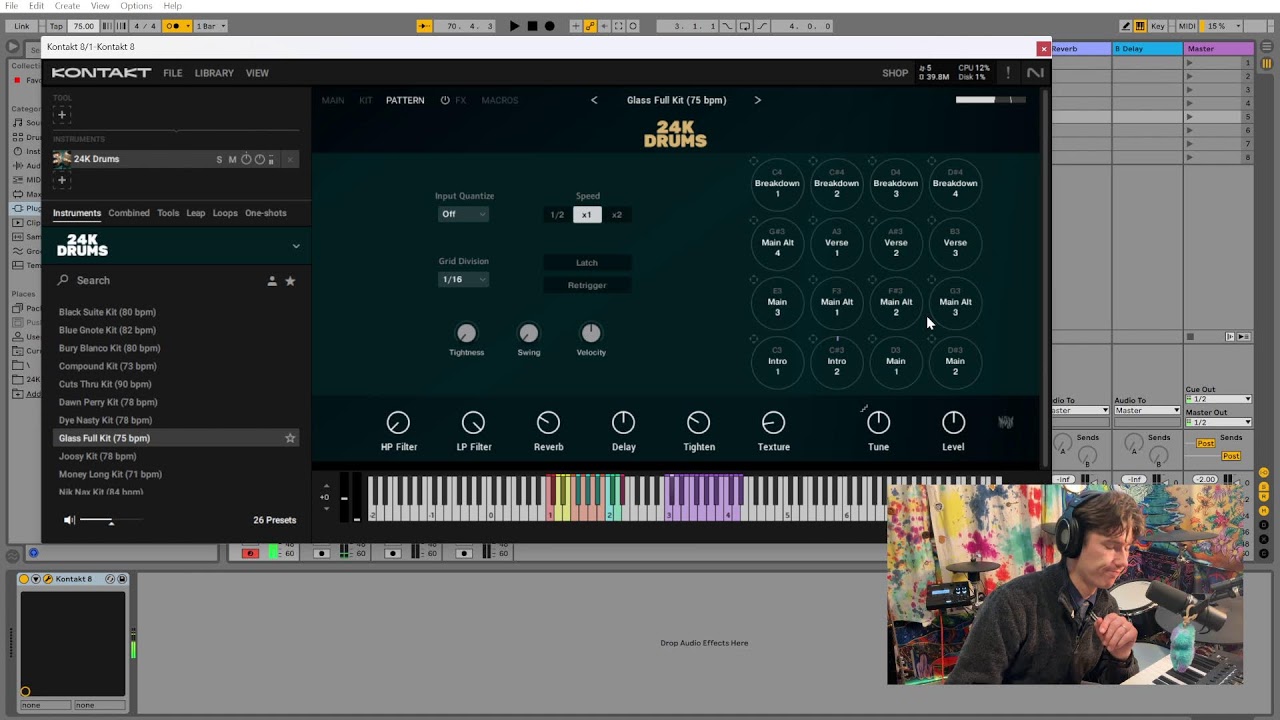Switch to the Loops browser tab
The image size is (1280, 720).
(225, 213)
